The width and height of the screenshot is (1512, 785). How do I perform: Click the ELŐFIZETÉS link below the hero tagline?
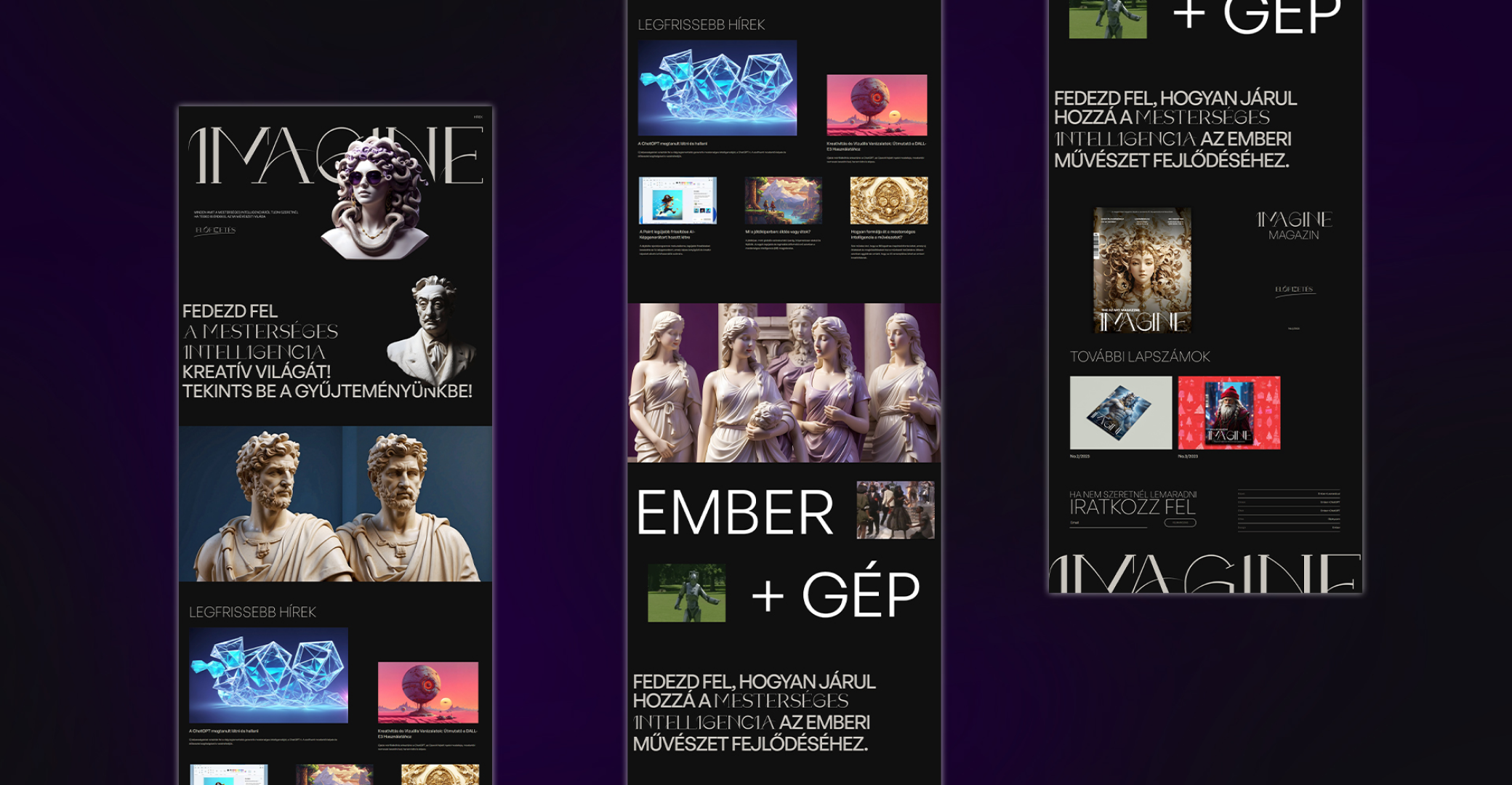pyautogui.click(x=215, y=230)
